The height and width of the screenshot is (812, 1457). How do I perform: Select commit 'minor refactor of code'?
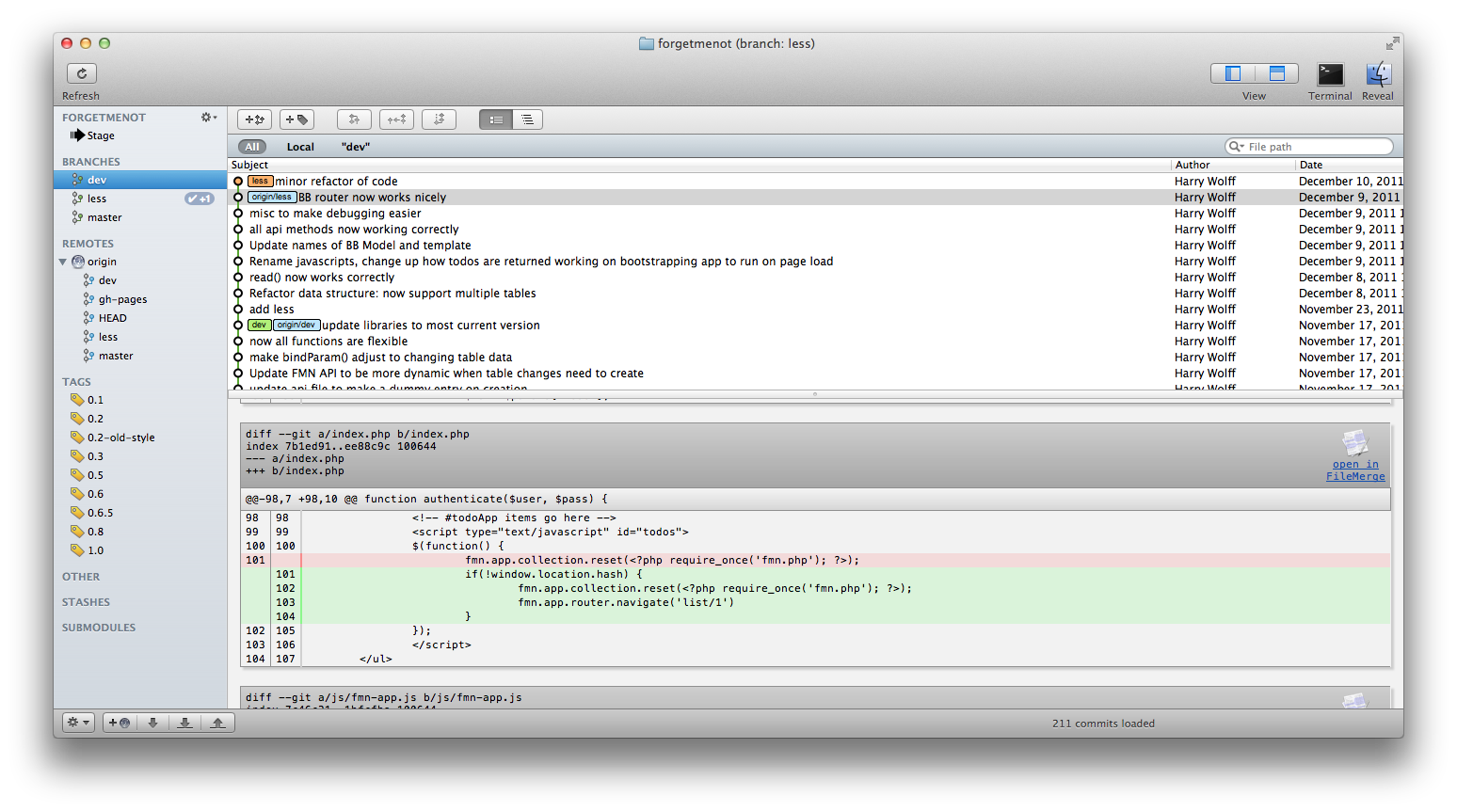pyautogui.click(x=815, y=182)
